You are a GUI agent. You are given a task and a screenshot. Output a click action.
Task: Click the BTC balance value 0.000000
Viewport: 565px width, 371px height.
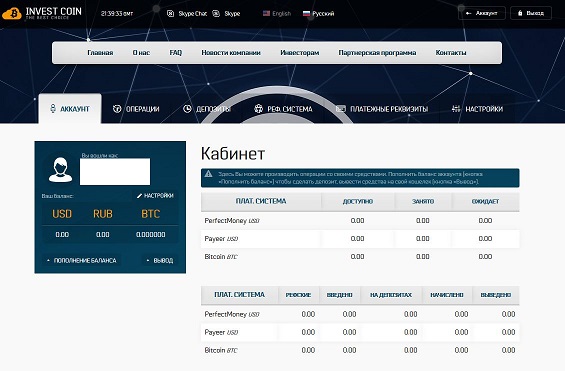(151, 234)
